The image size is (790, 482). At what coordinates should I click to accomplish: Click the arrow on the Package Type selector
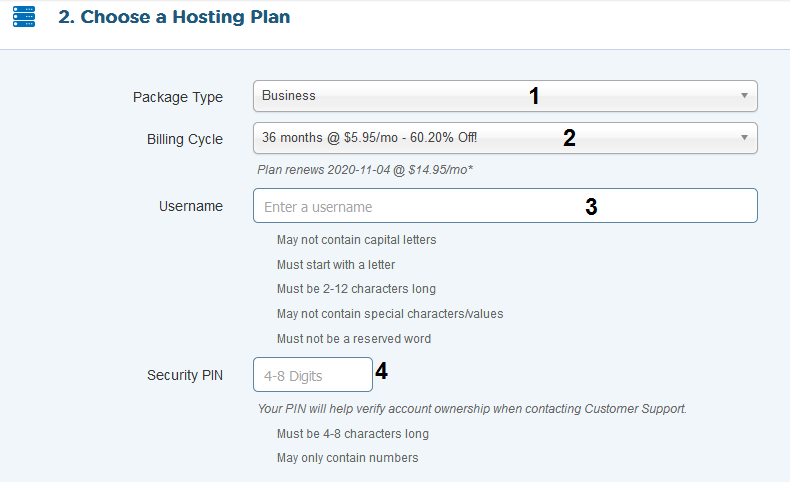pyautogui.click(x=744, y=96)
